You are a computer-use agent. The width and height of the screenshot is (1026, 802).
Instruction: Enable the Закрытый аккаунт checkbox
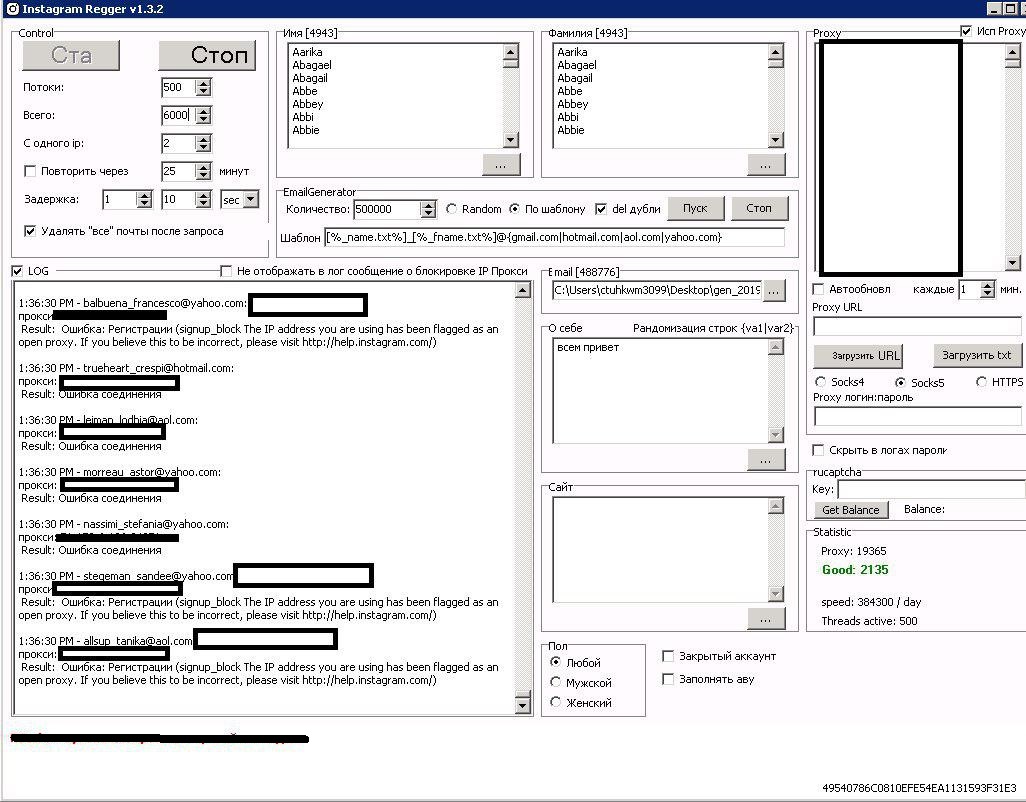pyautogui.click(x=668, y=656)
